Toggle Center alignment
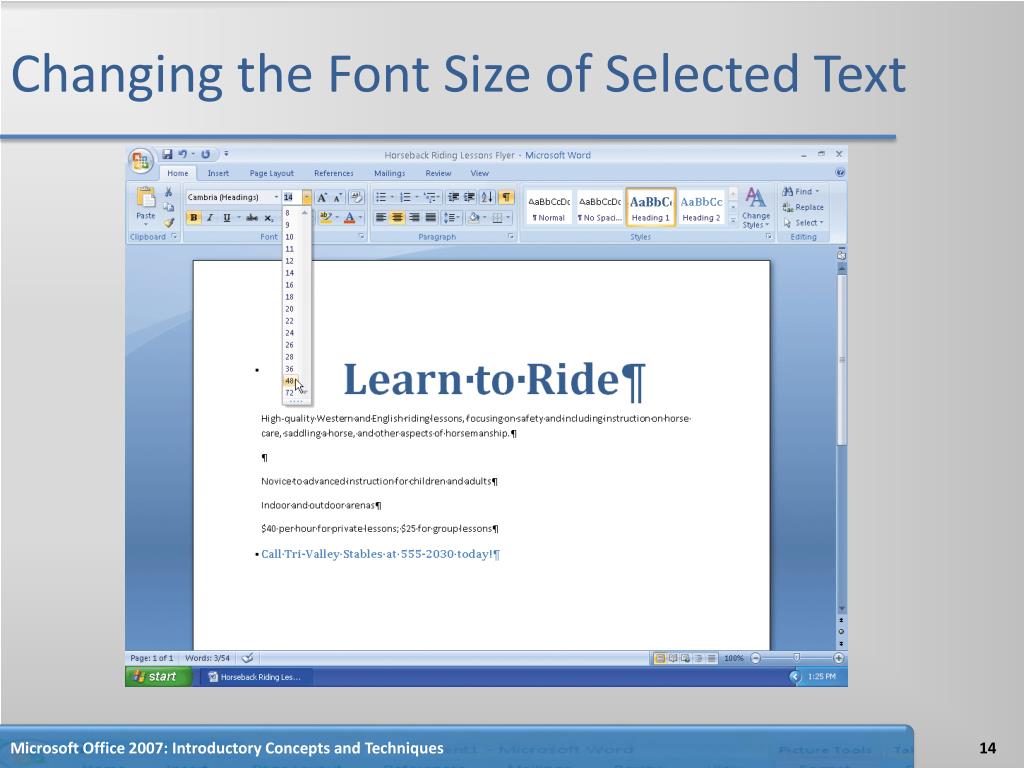The image size is (1024, 768). click(398, 217)
